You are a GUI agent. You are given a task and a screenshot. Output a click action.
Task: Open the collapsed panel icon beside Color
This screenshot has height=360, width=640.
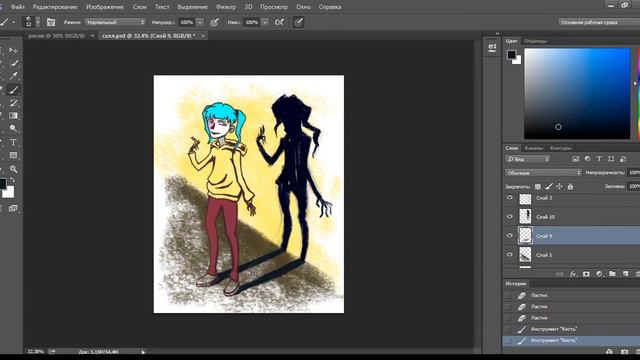(492, 48)
